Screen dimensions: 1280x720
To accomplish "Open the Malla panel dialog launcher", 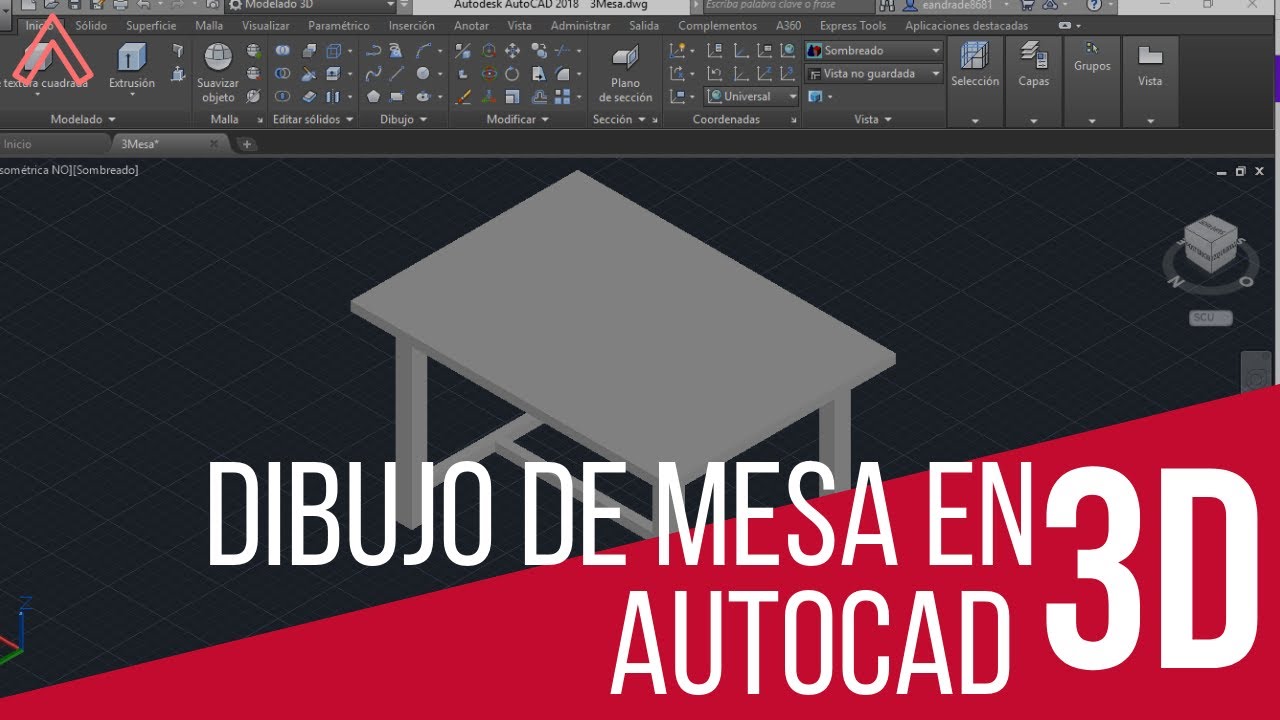I will click(x=261, y=120).
